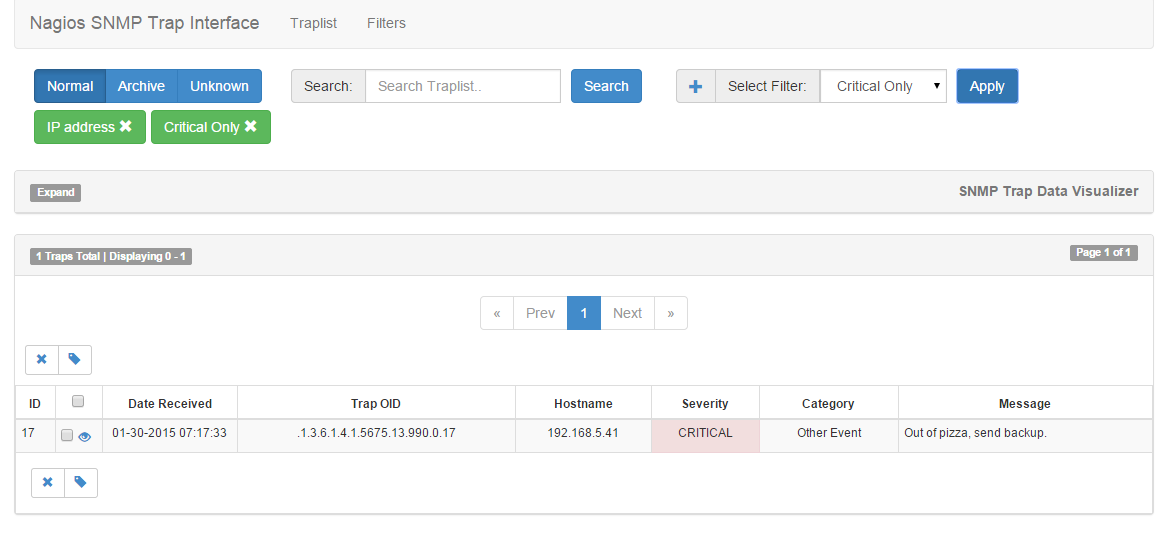The width and height of the screenshot is (1170, 542).
Task: View trap 17 details via eye icon
Action: coord(85,436)
